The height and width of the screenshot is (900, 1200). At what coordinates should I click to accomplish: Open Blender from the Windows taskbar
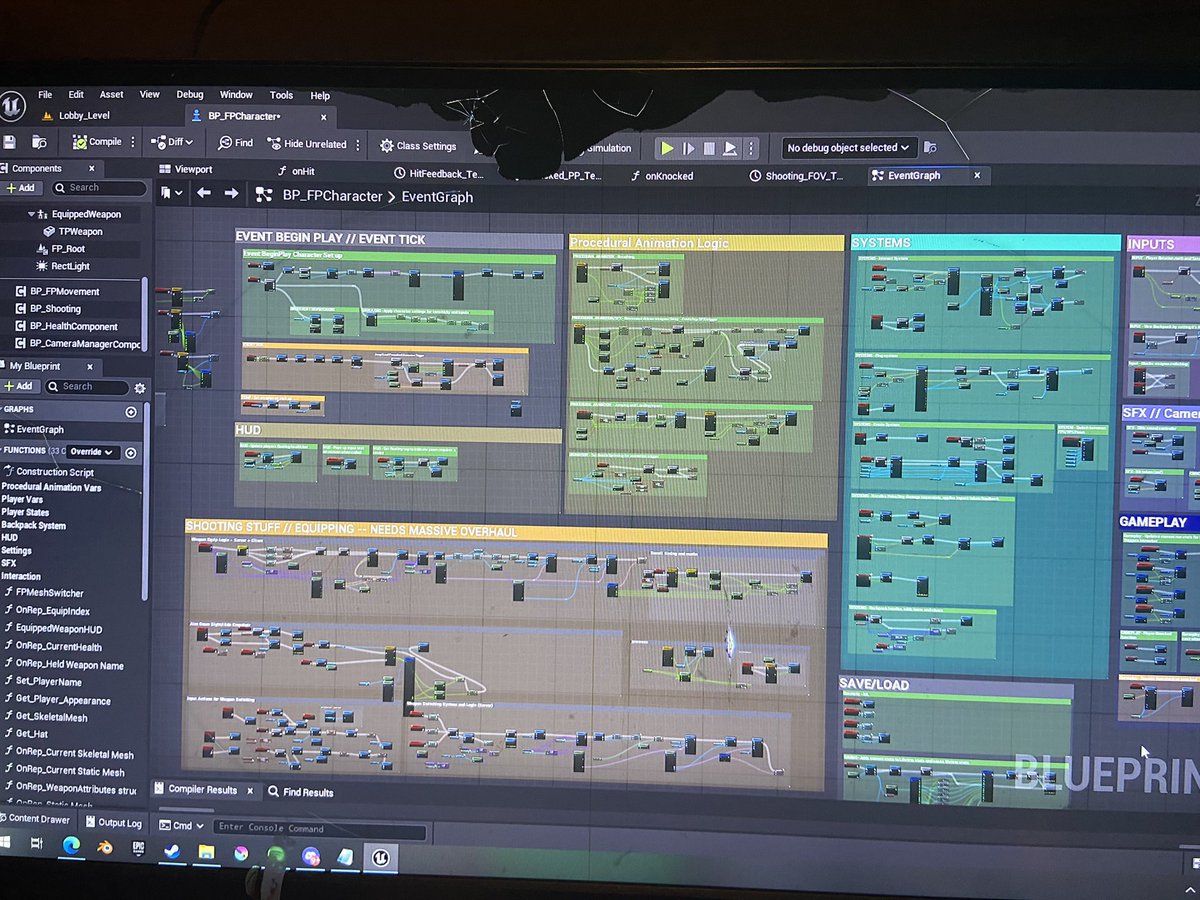(104, 849)
